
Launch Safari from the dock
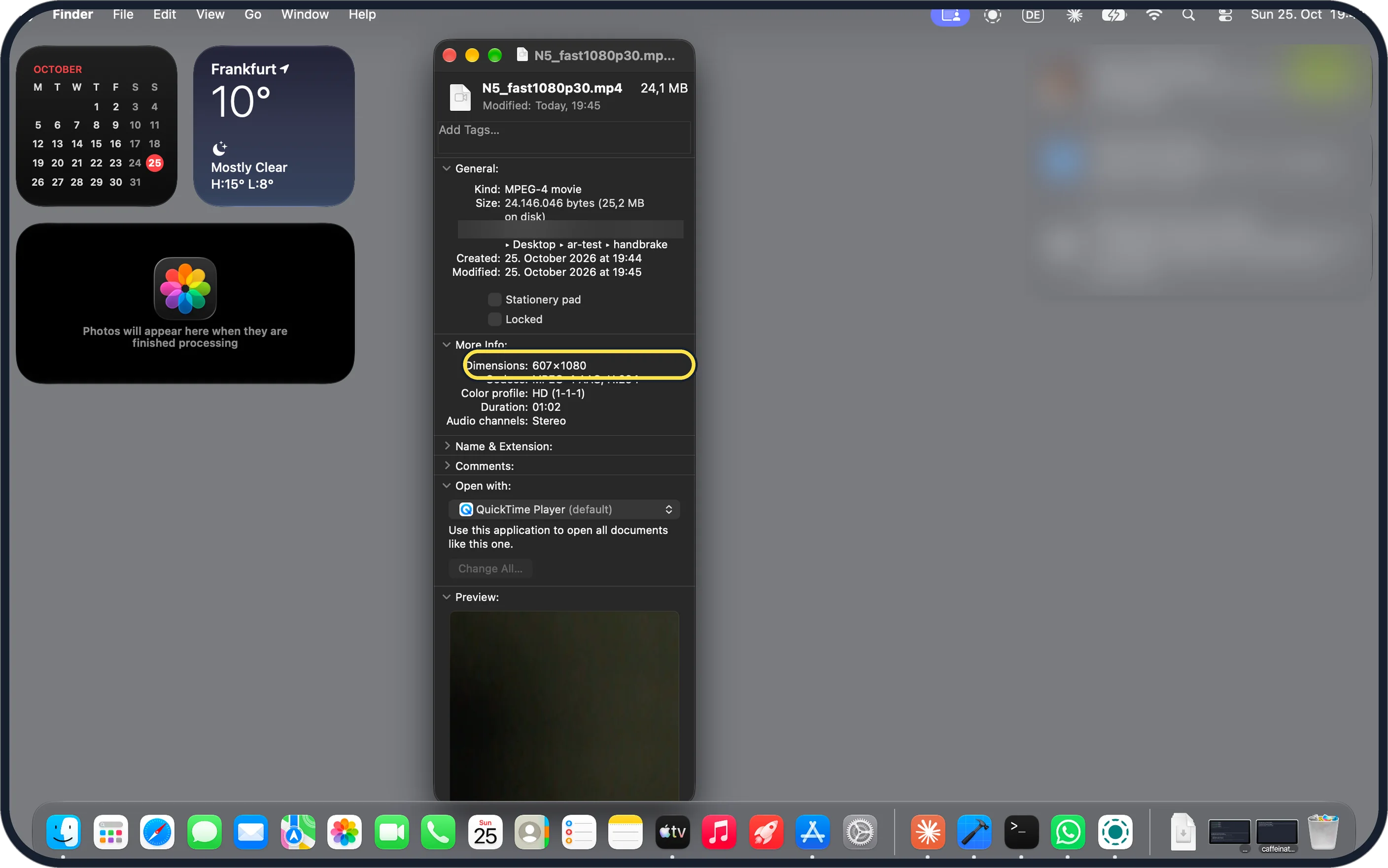point(157,832)
